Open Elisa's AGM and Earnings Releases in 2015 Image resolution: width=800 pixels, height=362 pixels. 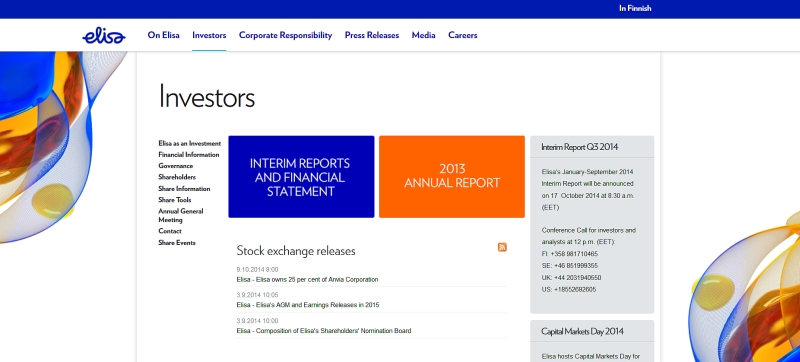[x=308, y=305]
